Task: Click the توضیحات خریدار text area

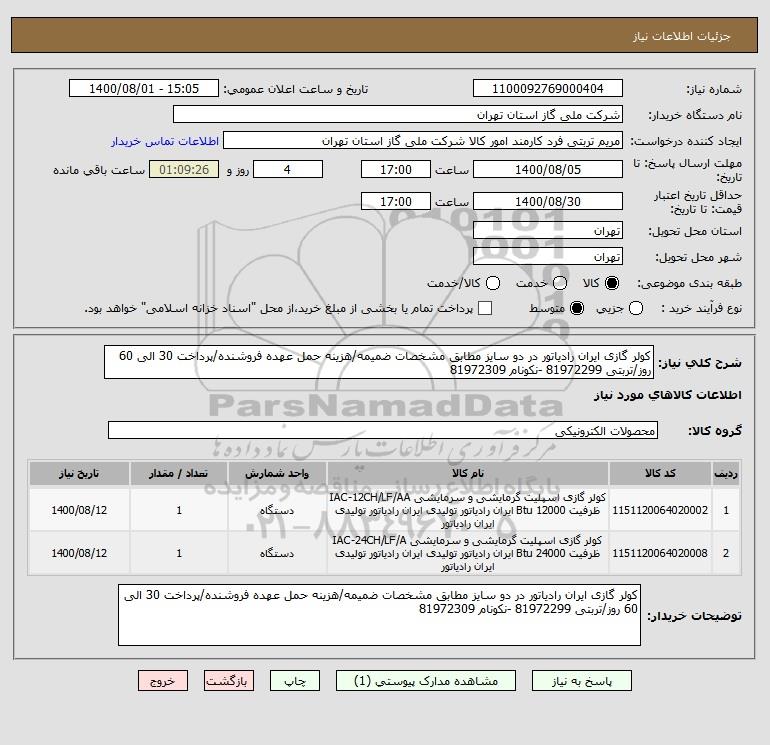Action: [379, 615]
